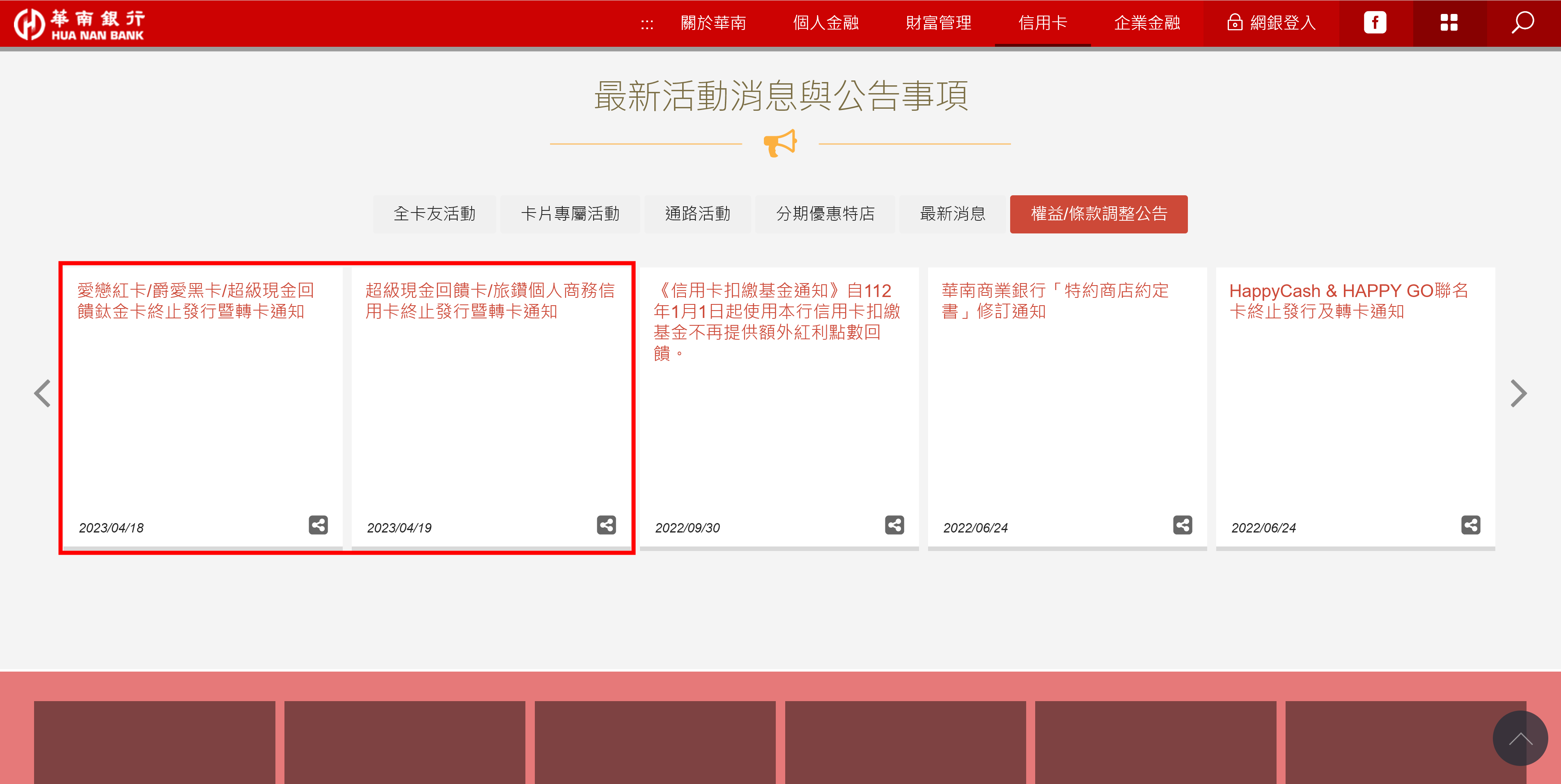
Task: Share the 2023/04/18 announcement card
Action: pos(318,525)
